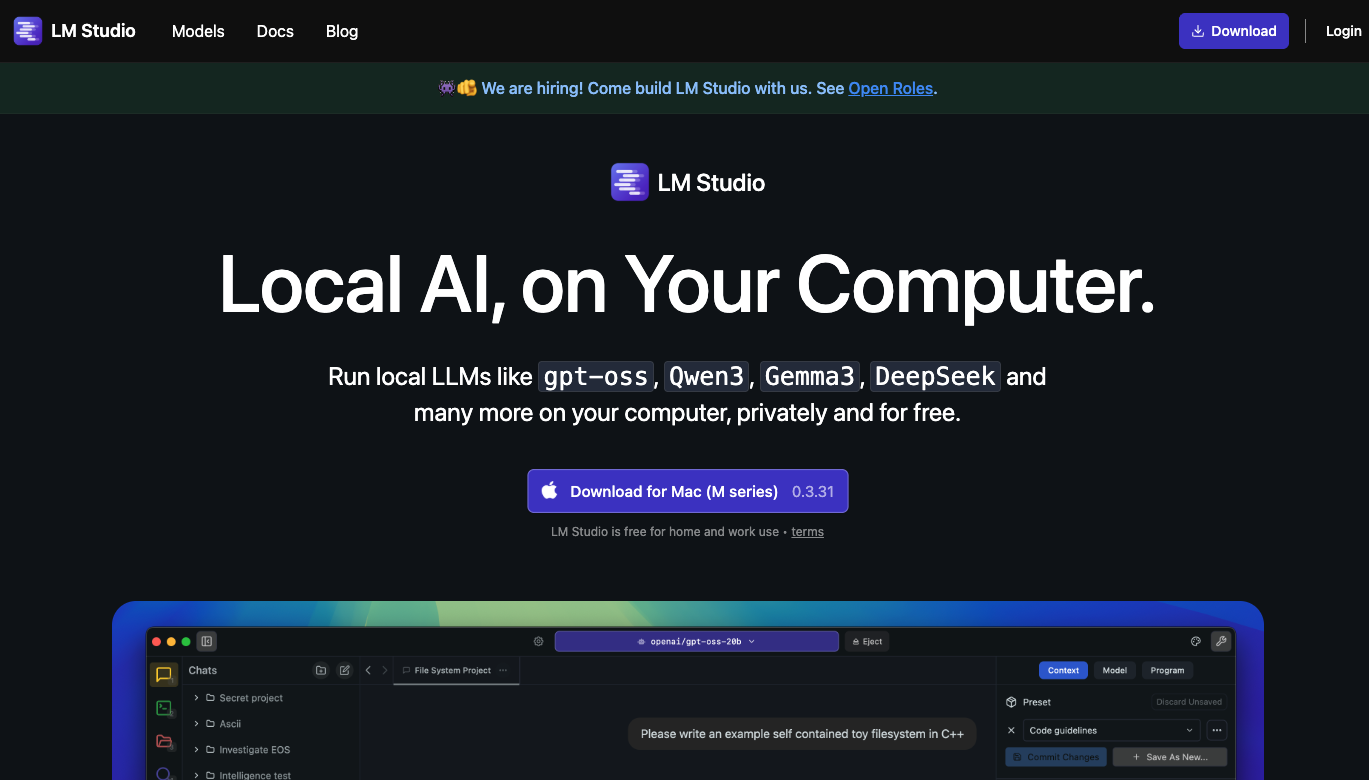Eject the currently loaded model

click(866, 641)
